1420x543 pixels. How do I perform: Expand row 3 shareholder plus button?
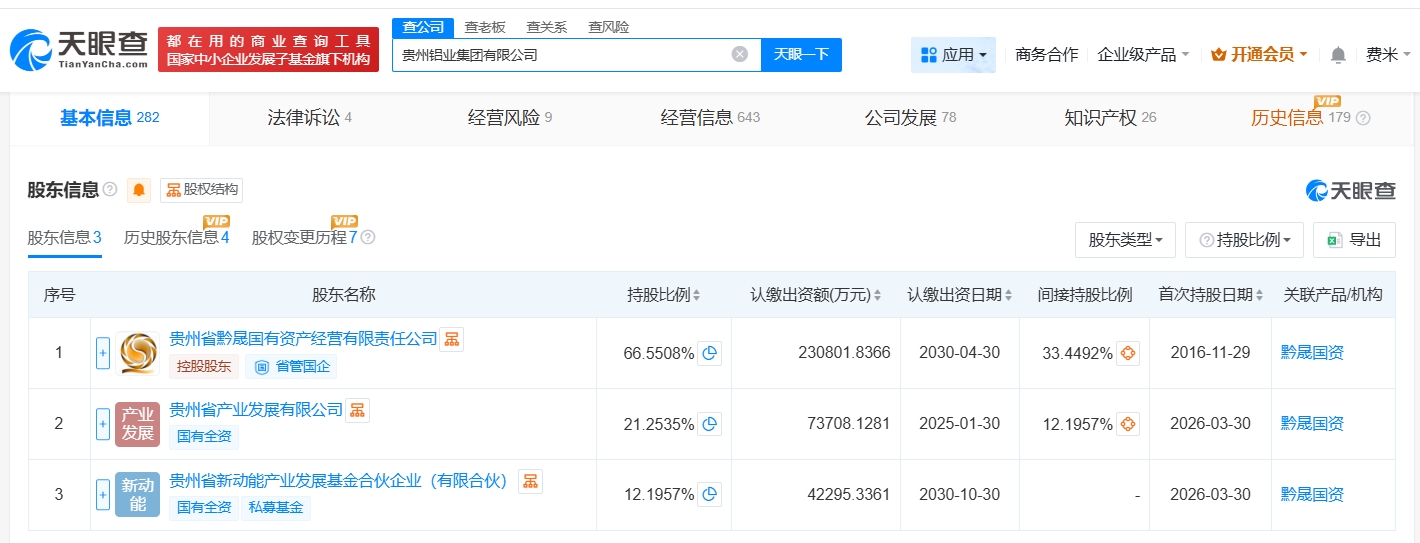click(103, 494)
